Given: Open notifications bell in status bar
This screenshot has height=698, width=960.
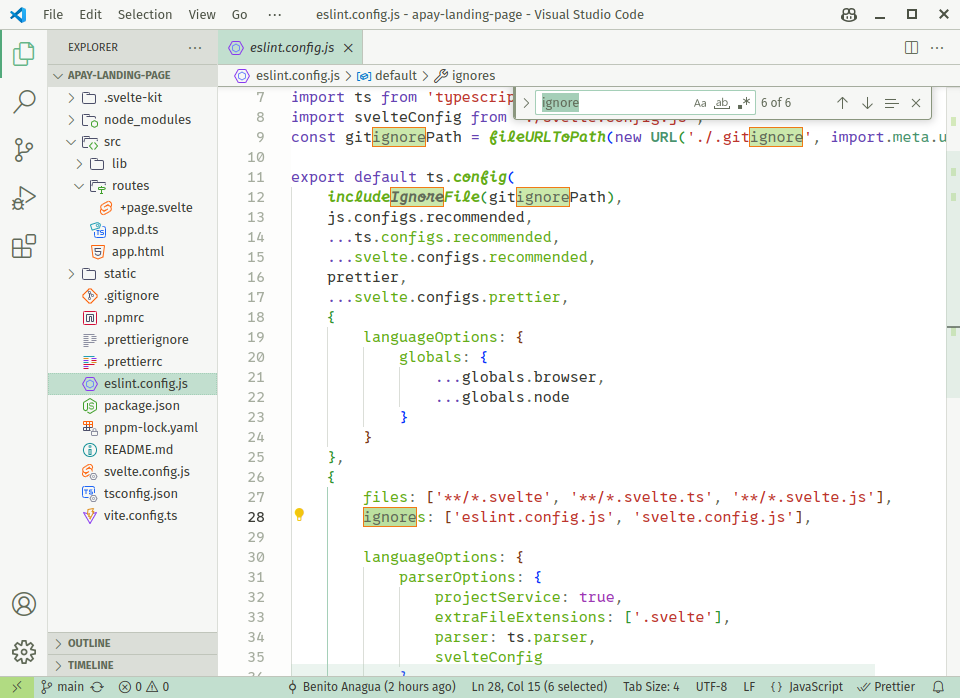Looking at the screenshot, I should click(938, 687).
